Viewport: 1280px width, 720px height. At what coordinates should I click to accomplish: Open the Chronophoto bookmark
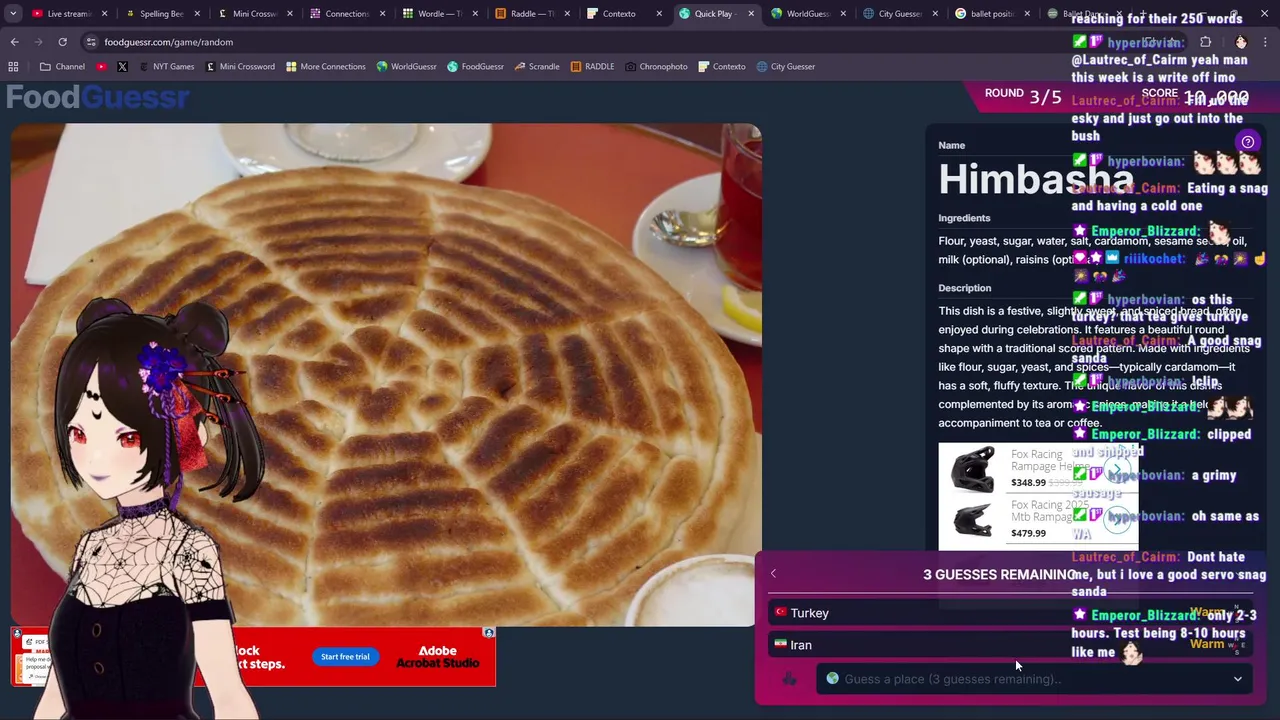(655, 66)
